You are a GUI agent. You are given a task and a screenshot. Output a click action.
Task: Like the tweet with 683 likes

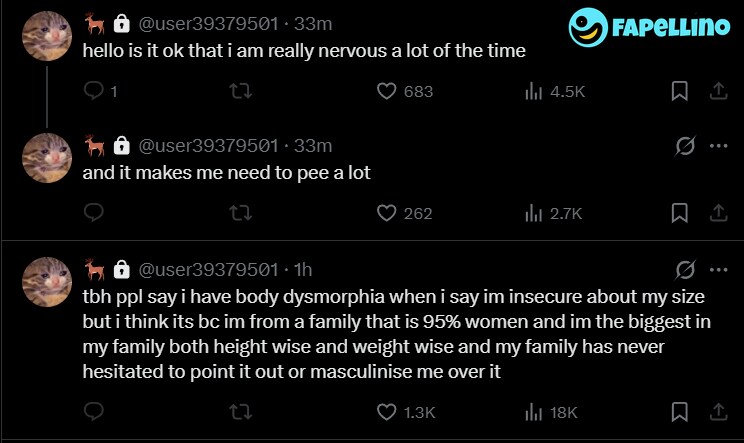click(x=387, y=91)
